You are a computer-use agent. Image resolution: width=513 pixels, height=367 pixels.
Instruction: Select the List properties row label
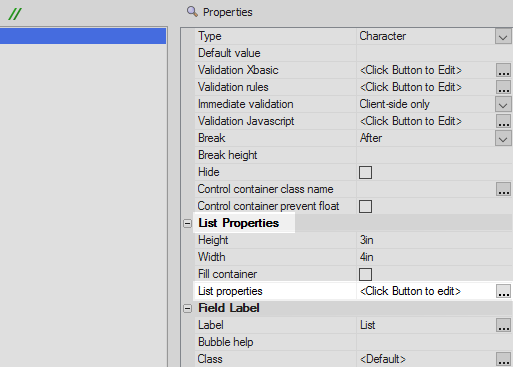(x=230, y=291)
